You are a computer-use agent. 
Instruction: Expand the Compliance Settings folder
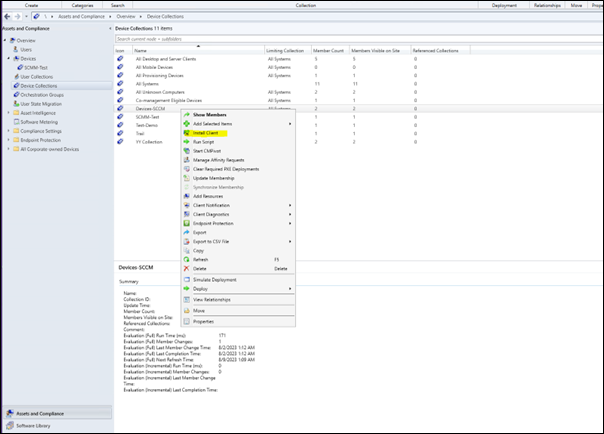pyautogui.click(x=7, y=131)
